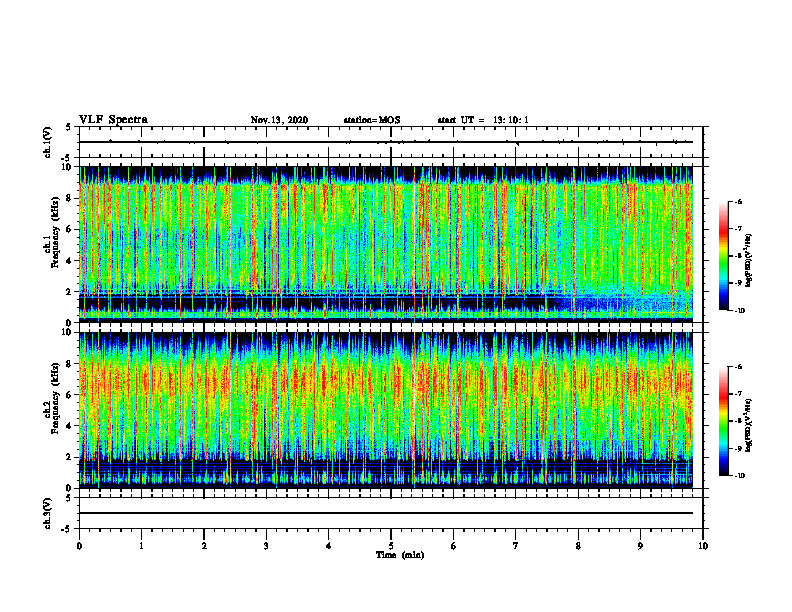Click the "6" kHz tick on ch.2 frequency axis
The width and height of the screenshot is (792, 612).
pyautogui.click(x=70, y=395)
